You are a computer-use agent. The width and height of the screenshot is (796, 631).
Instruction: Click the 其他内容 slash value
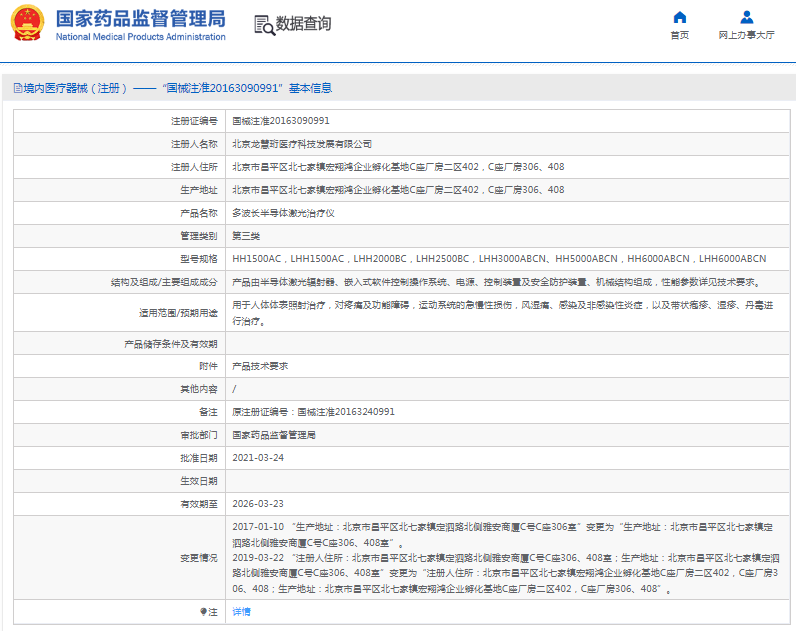pos(234,389)
